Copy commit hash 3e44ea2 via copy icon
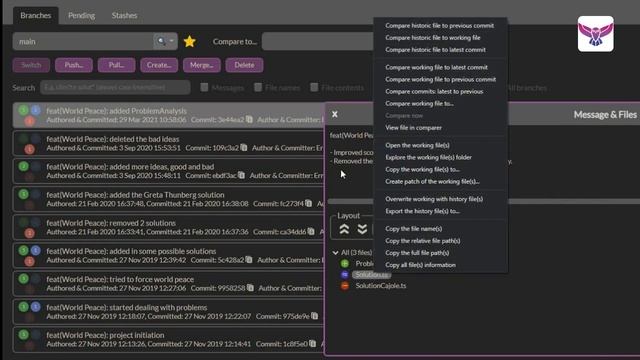Viewport: 640px width, 360px height. [x=249, y=120]
